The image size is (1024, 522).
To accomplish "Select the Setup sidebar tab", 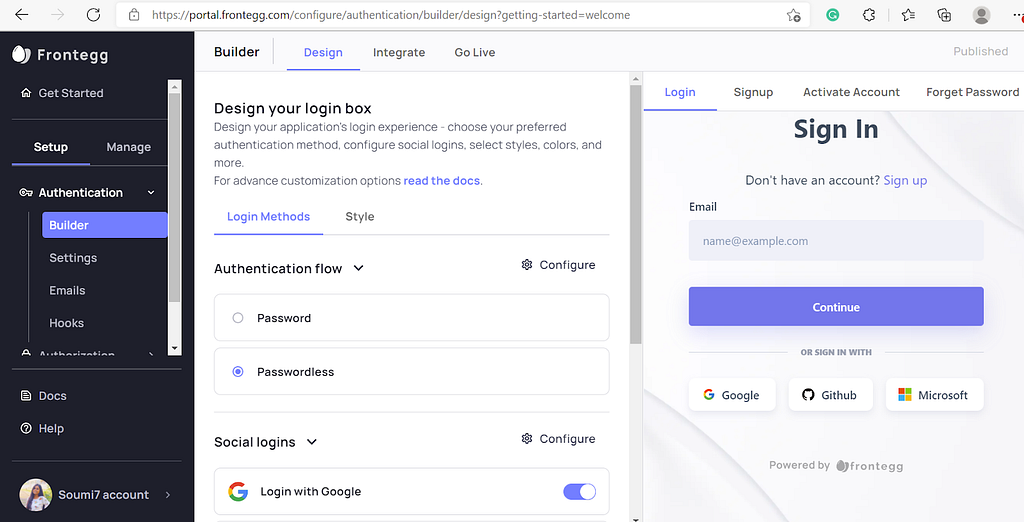I will [x=50, y=147].
